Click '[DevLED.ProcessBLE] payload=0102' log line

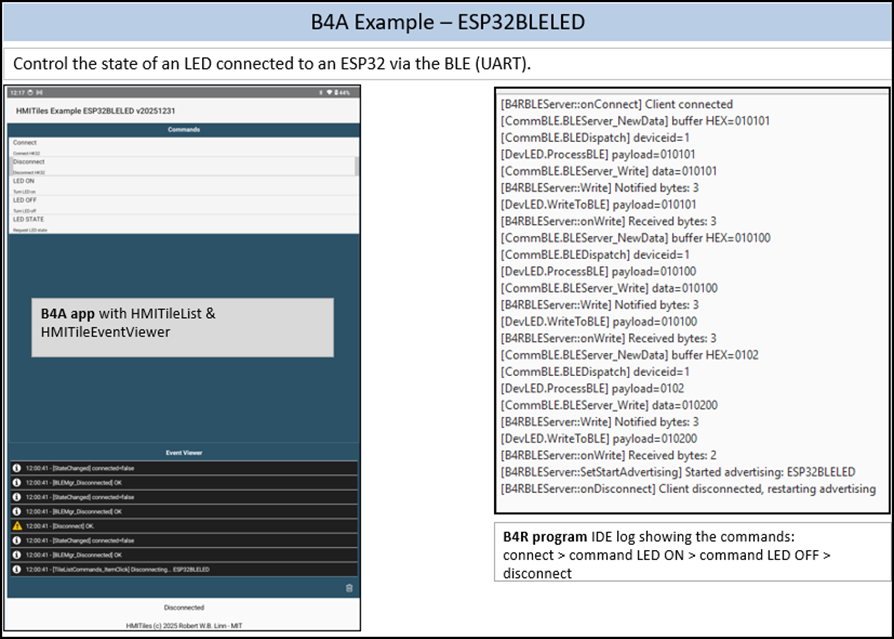(x=592, y=388)
